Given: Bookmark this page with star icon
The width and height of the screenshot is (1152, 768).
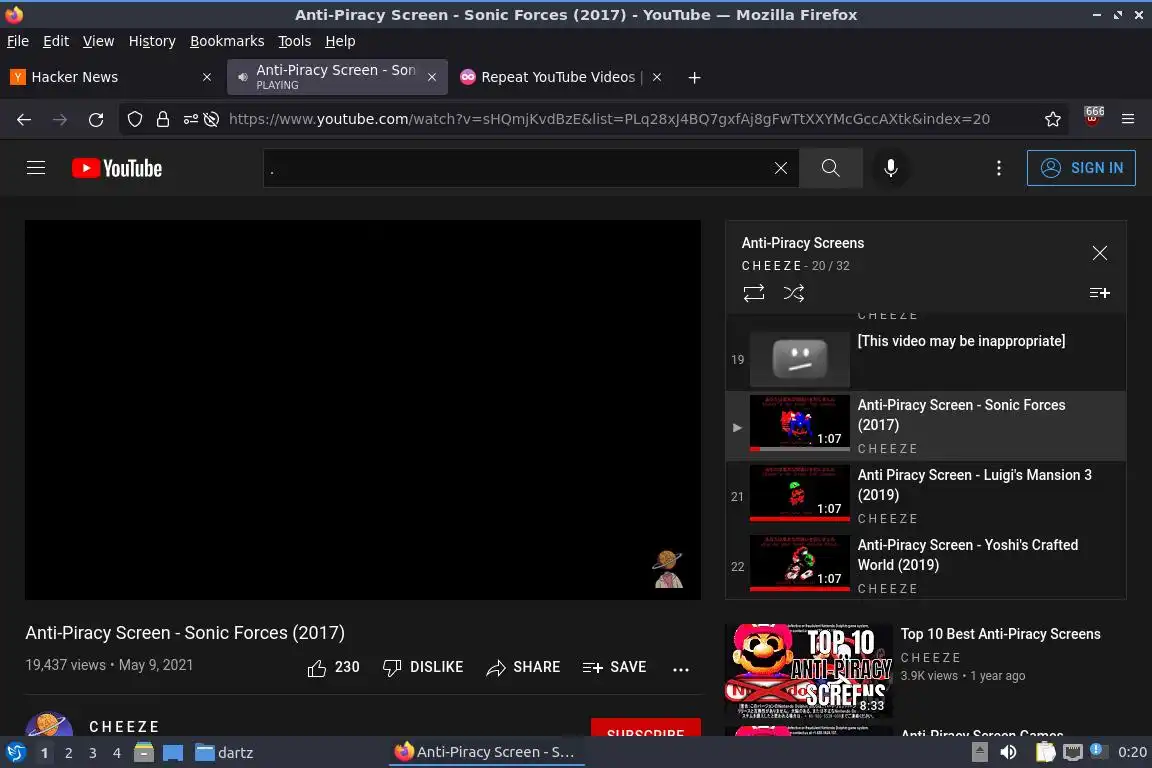Looking at the screenshot, I should (x=1053, y=119).
